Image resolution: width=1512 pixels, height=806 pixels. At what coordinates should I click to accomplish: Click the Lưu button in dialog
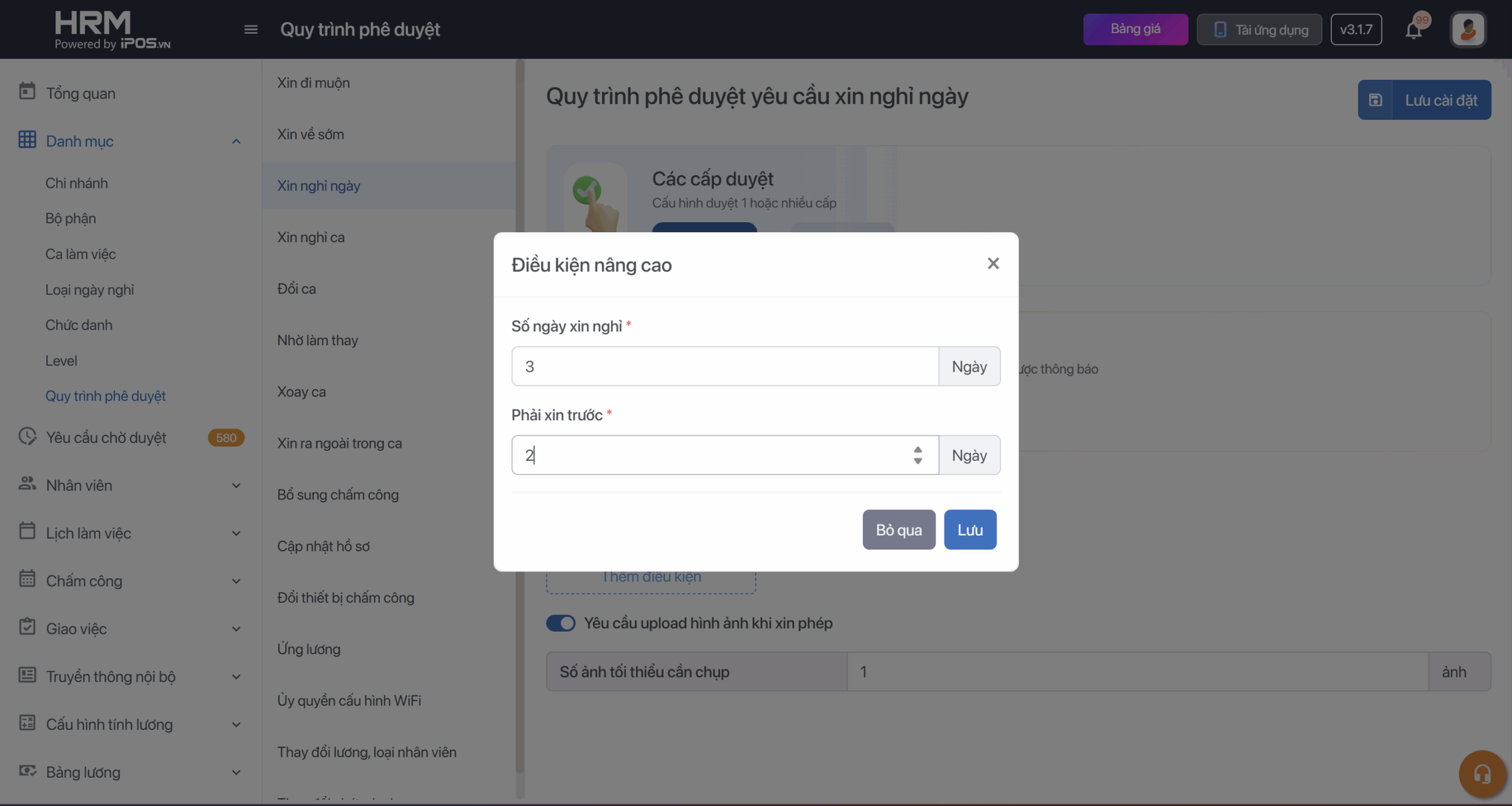[x=970, y=529]
